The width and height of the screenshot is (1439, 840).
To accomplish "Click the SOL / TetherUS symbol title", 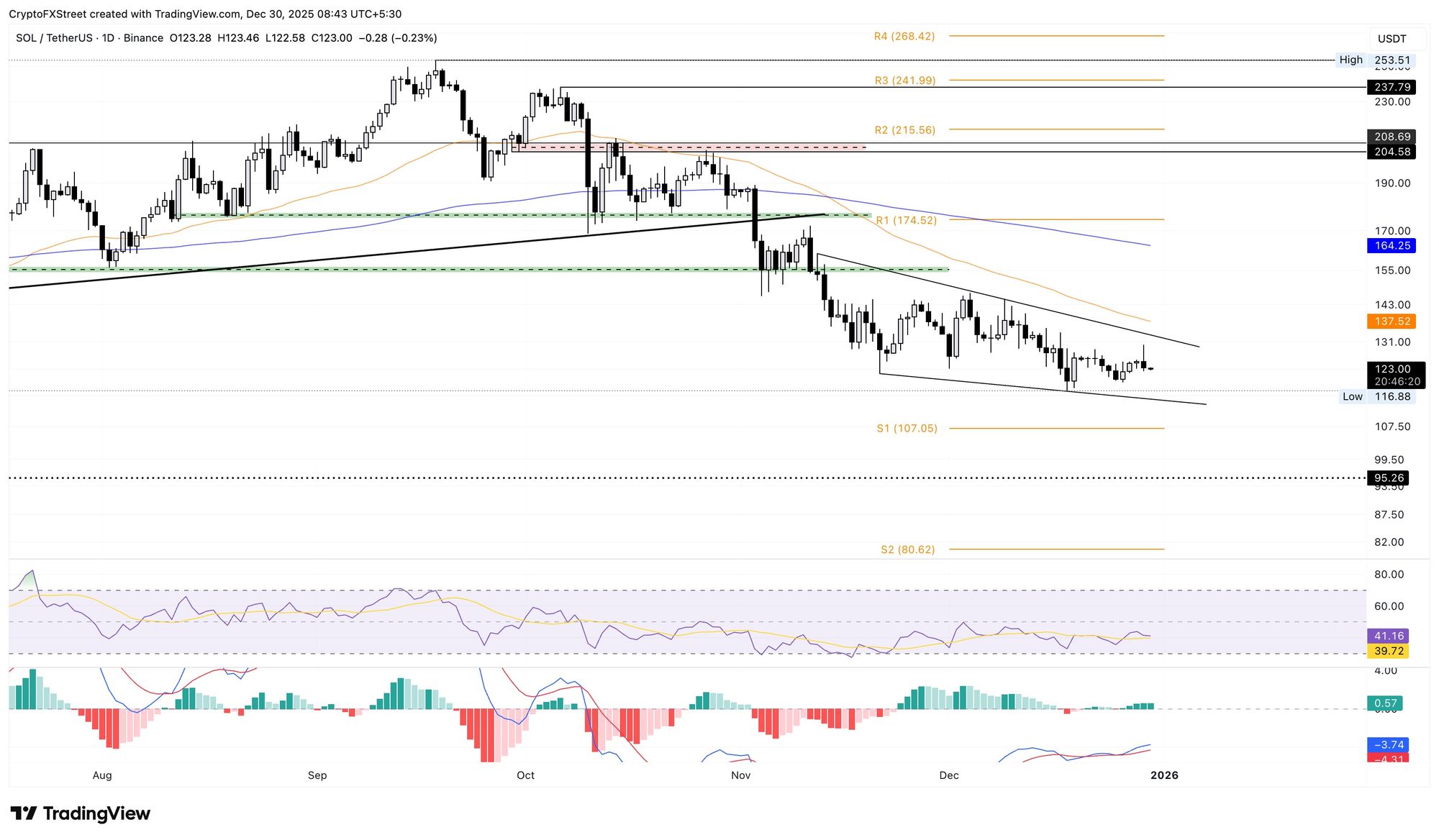I will (x=54, y=38).
